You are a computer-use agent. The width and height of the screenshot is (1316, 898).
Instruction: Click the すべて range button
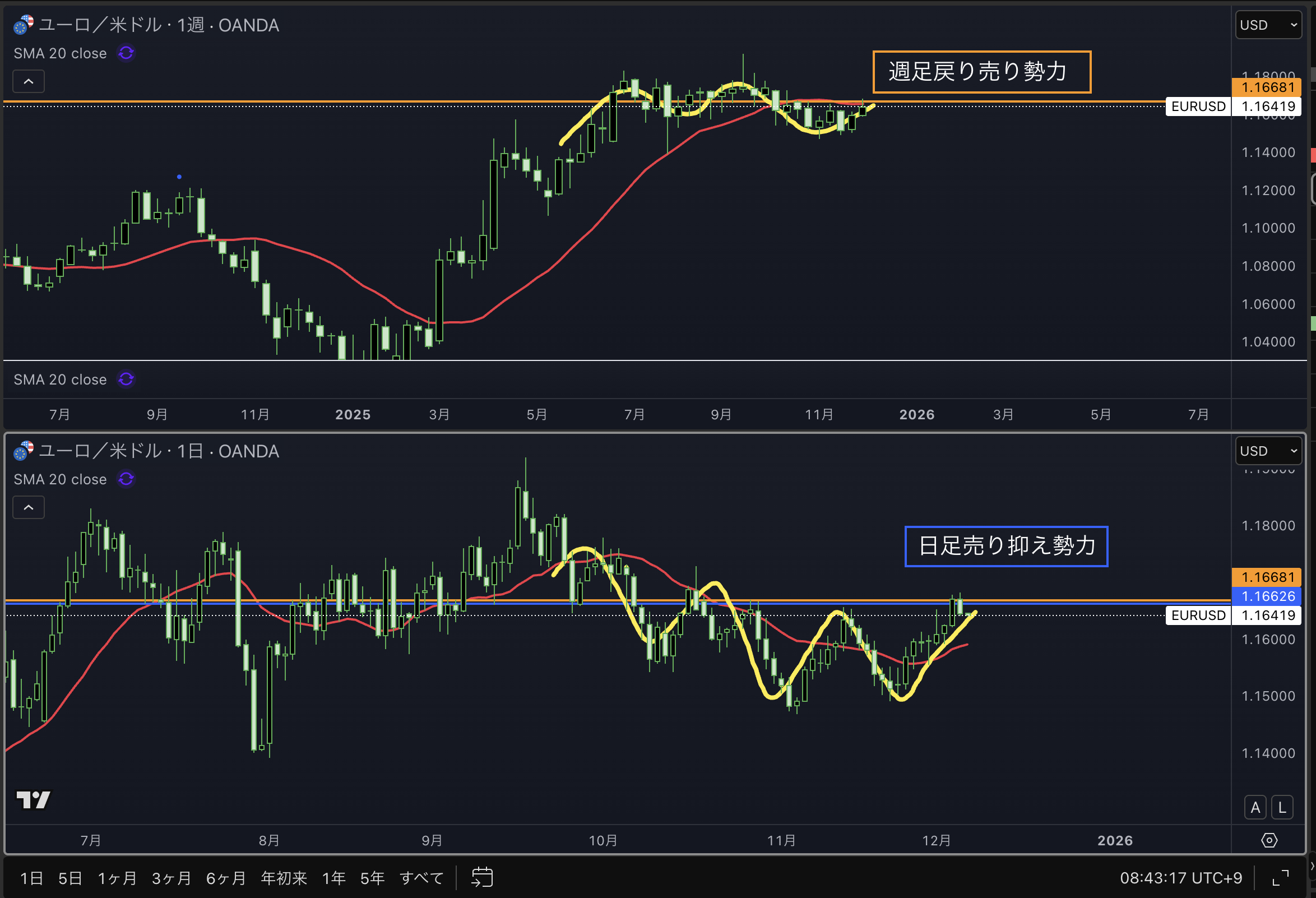pos(420,878)
